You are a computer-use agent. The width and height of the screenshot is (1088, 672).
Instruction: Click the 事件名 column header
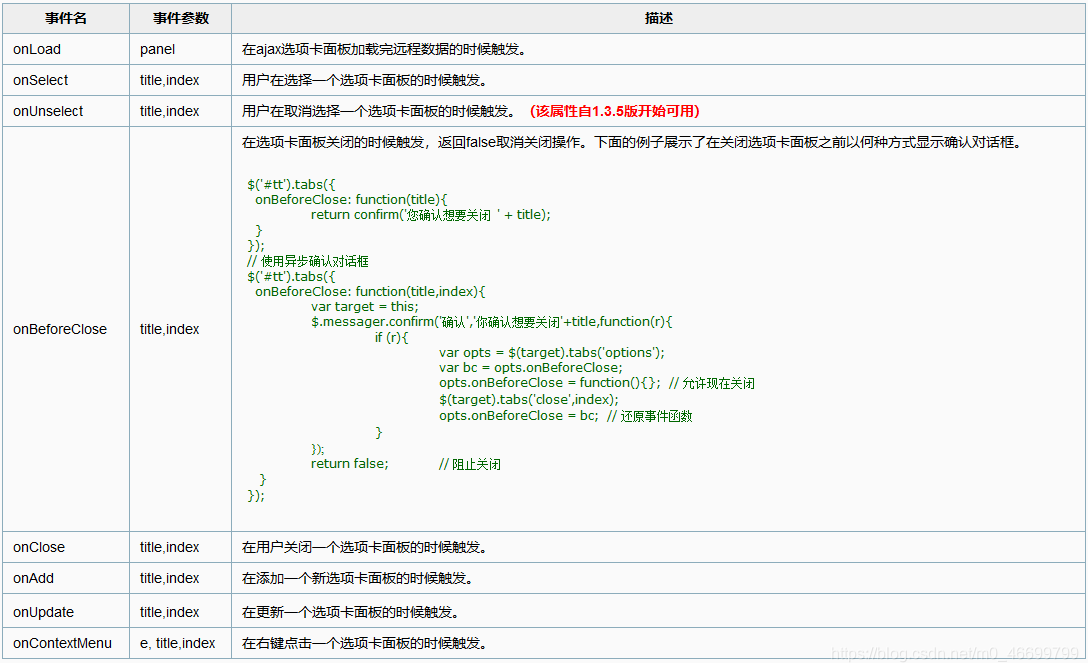click(x=66, y=18)
